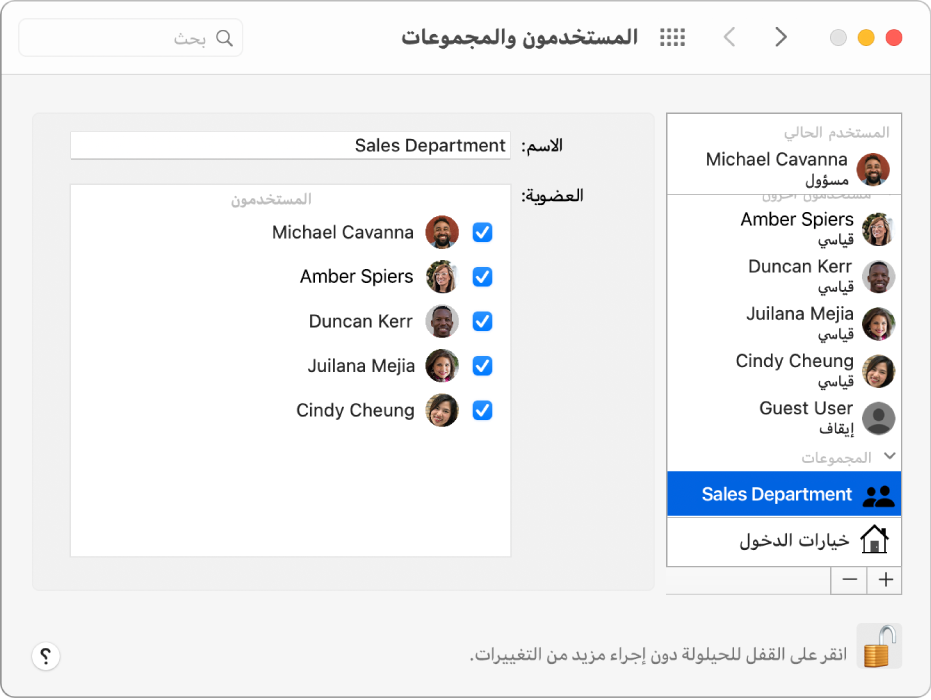Uncheck Amber Spiers in the membership list
This screenshot has height=700, width=931.
(x=482, y=277)
